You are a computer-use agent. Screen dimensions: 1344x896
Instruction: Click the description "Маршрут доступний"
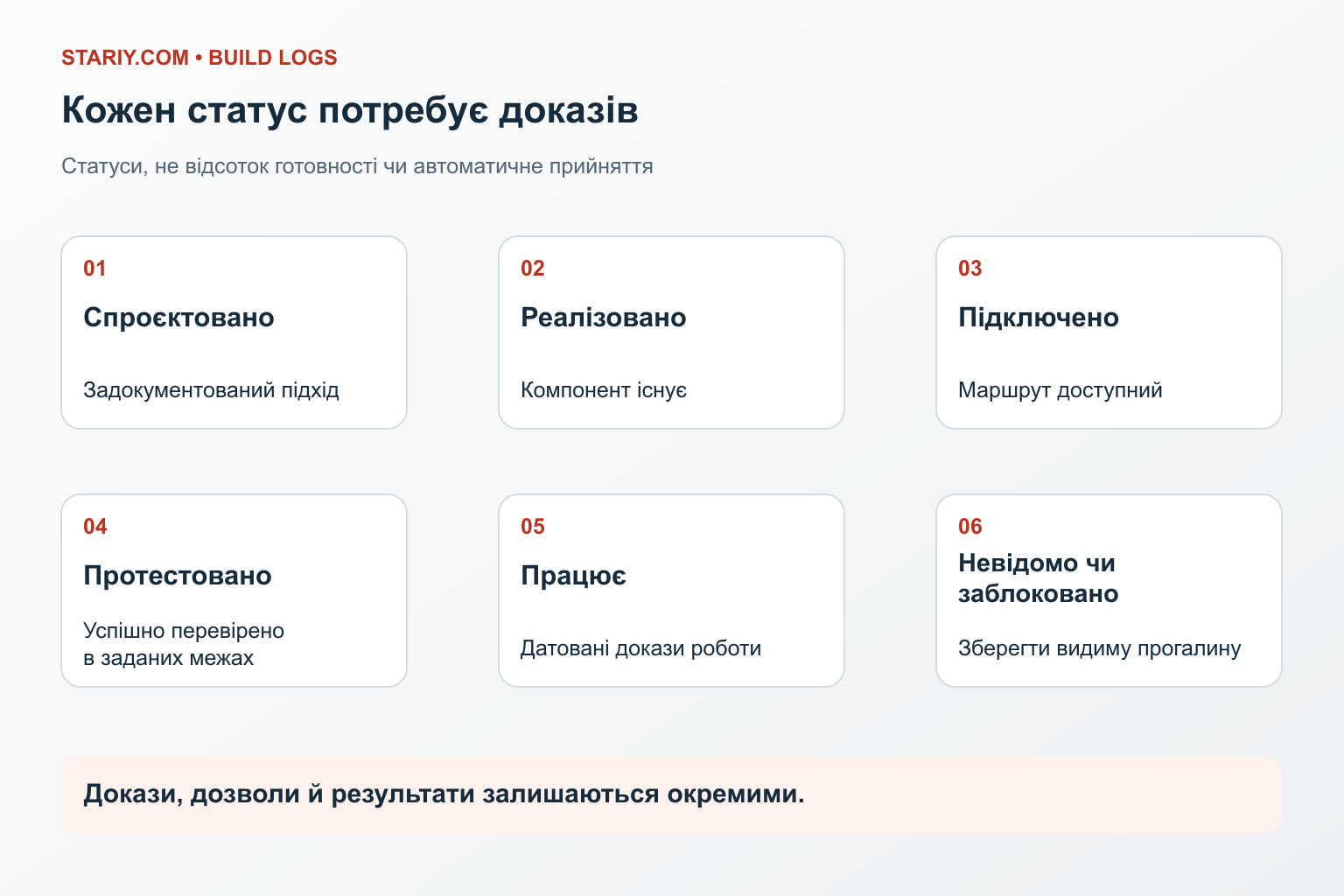click(1060, 390)
